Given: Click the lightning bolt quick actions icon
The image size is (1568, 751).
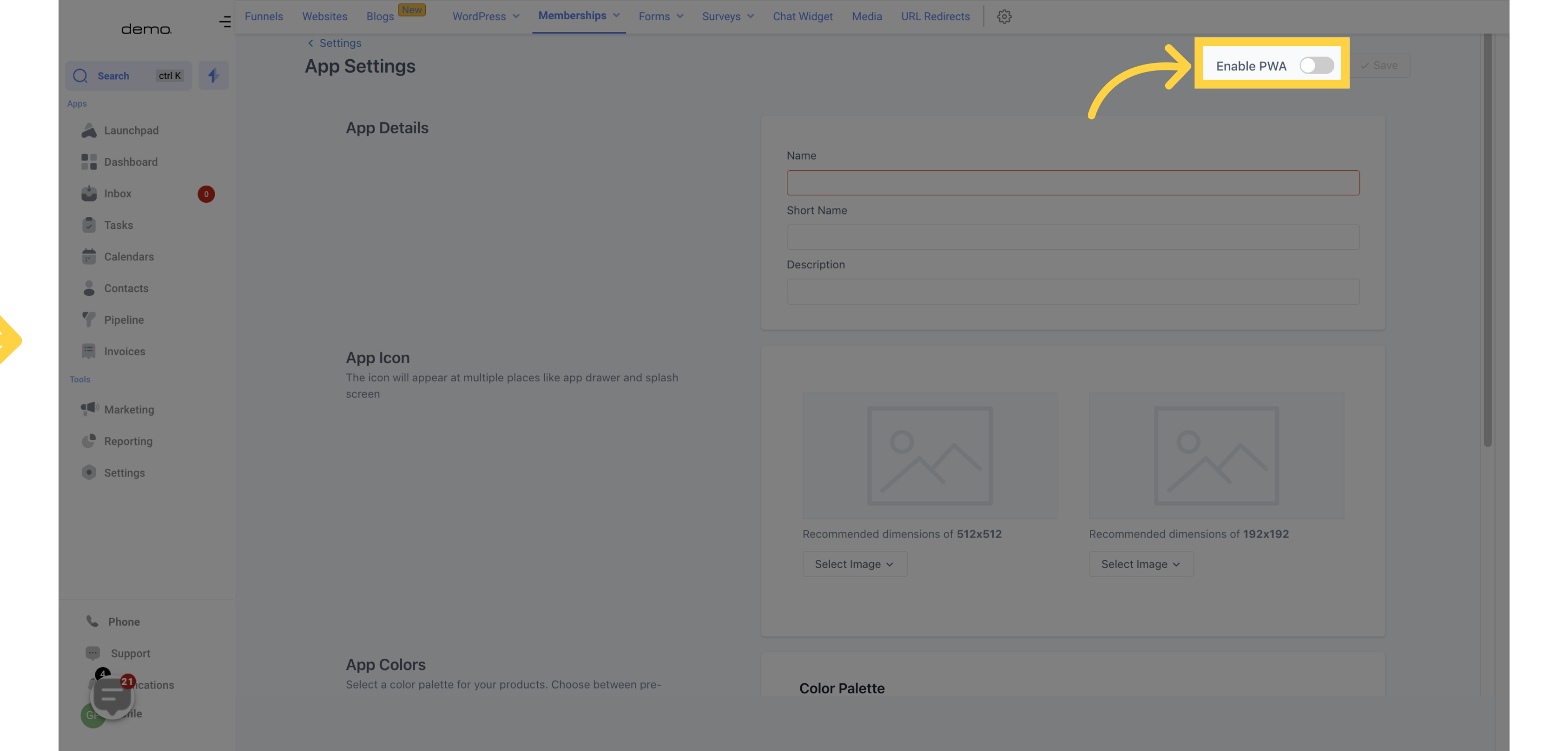Looking at the screenshot, I should click(x=213, y=75).
